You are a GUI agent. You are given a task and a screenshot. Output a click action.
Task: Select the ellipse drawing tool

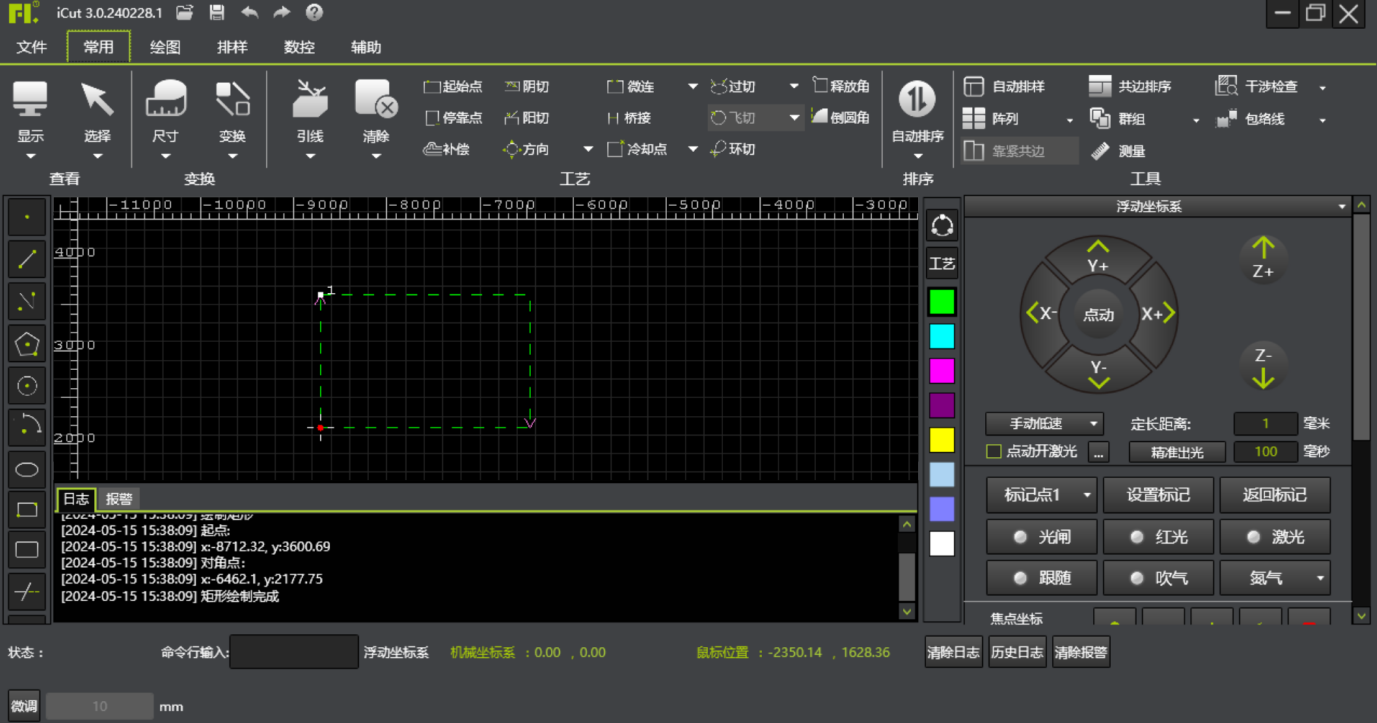(27, 469)
